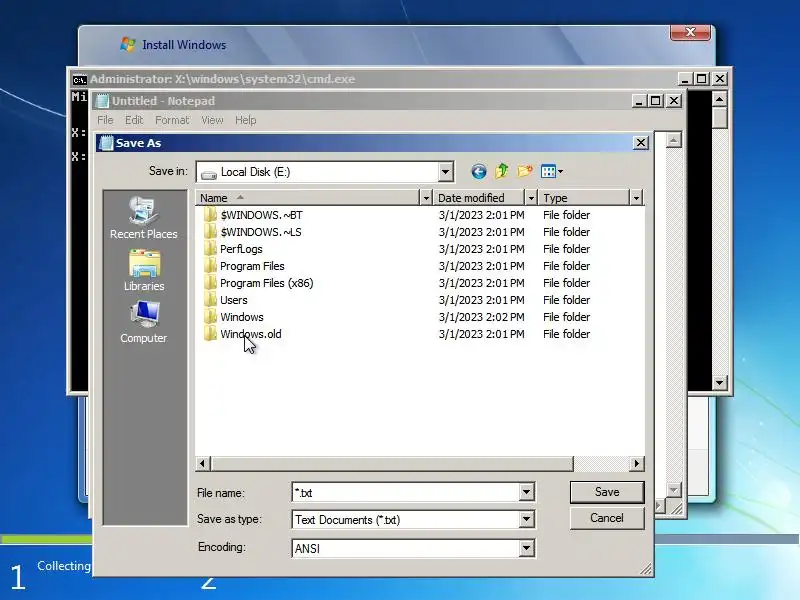The height and width of the screenshot is (600, 800).
Task: Open Notepad's Edit menu
Action: point(134,120)
